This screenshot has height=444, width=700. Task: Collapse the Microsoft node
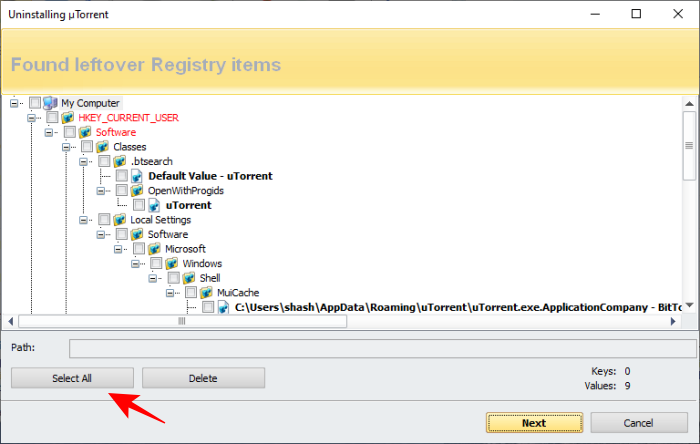pos(118,249)
